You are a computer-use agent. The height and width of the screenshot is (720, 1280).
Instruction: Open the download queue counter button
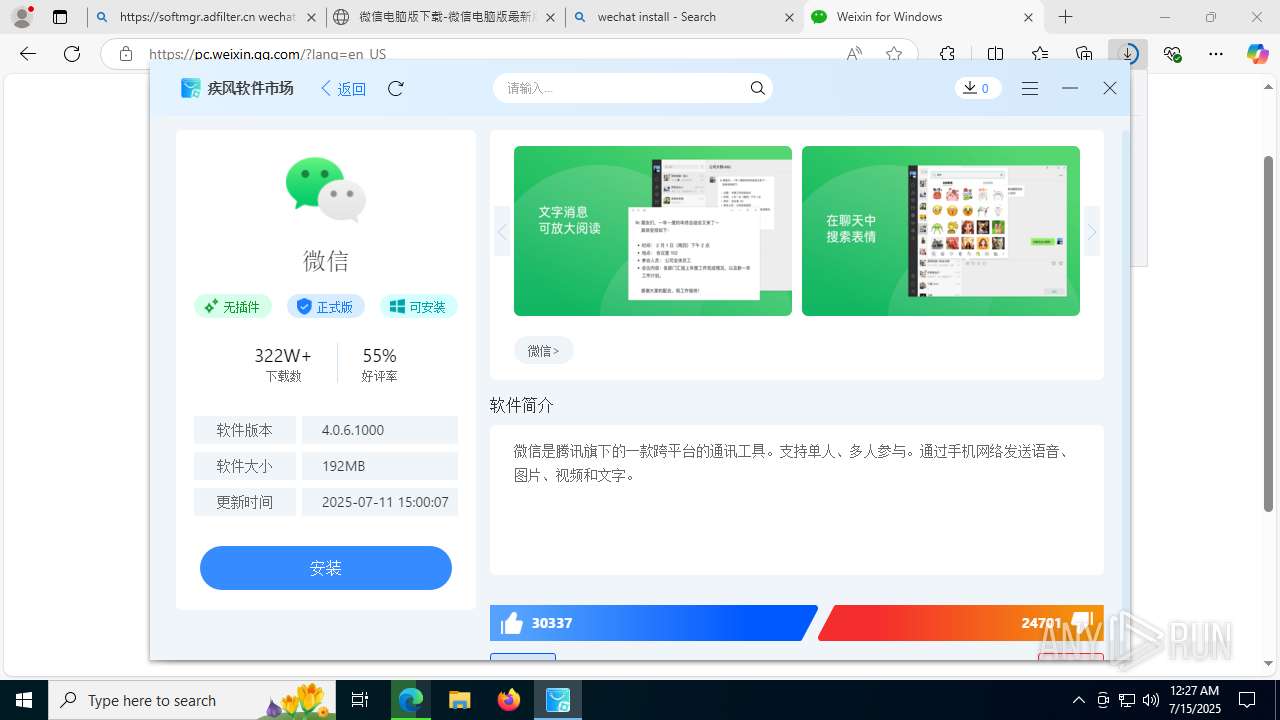click(x=977, y=88)
